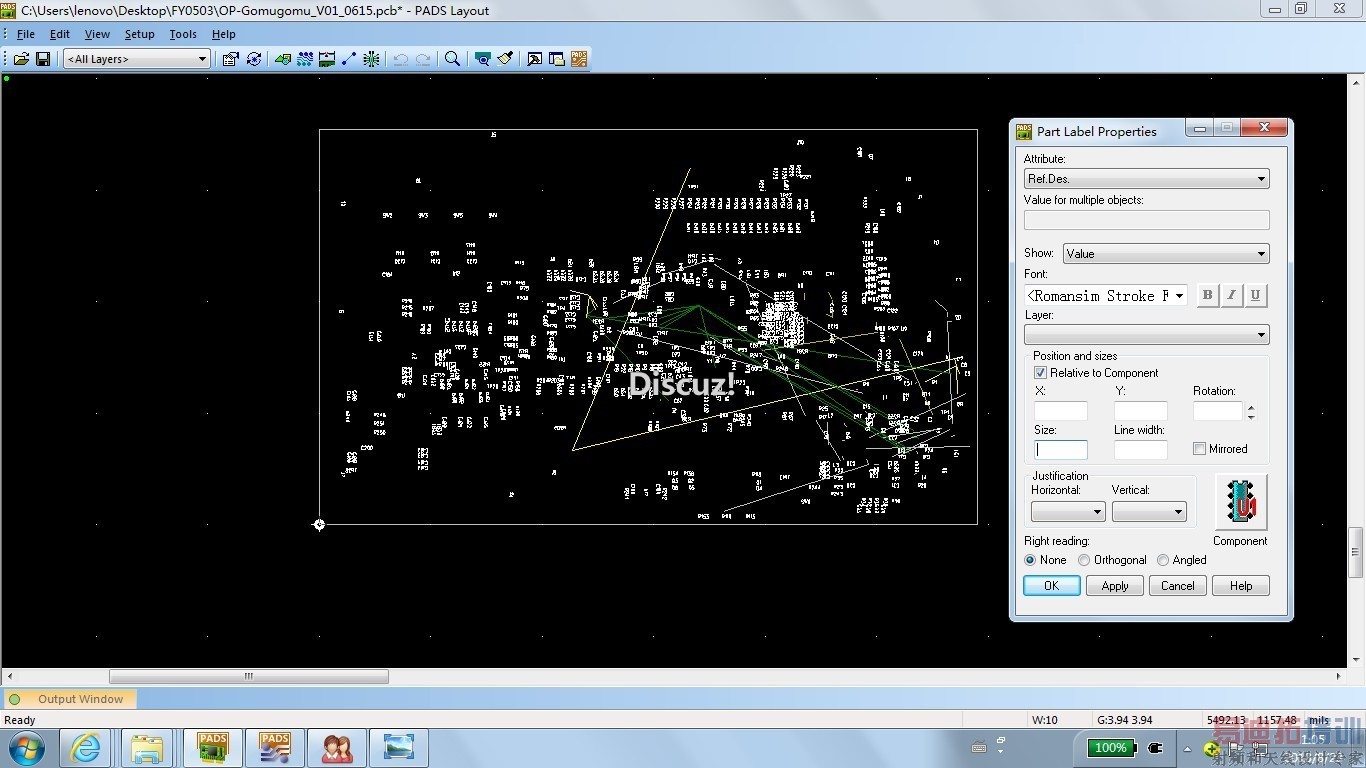The width and height of the screenshot is (1366, 768).
Task: Click the board origin marker
Action: [319, 524]
